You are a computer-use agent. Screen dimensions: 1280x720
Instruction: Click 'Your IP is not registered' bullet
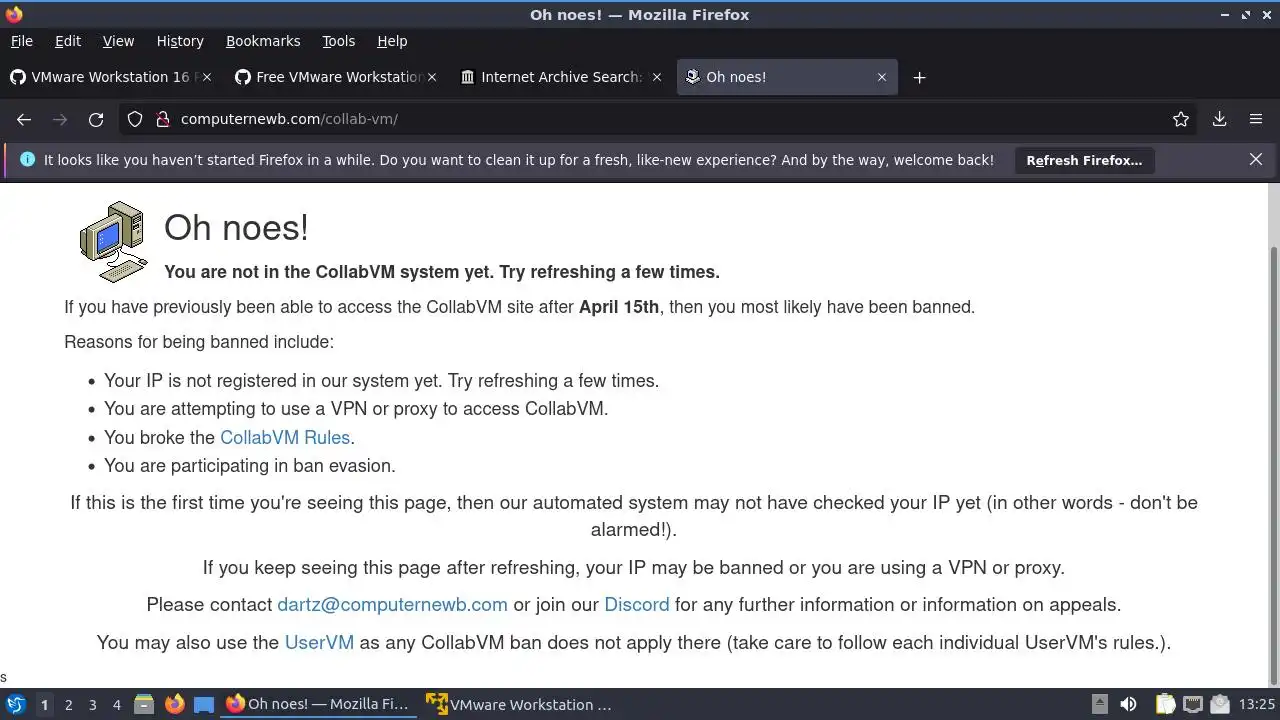(381, 381)
